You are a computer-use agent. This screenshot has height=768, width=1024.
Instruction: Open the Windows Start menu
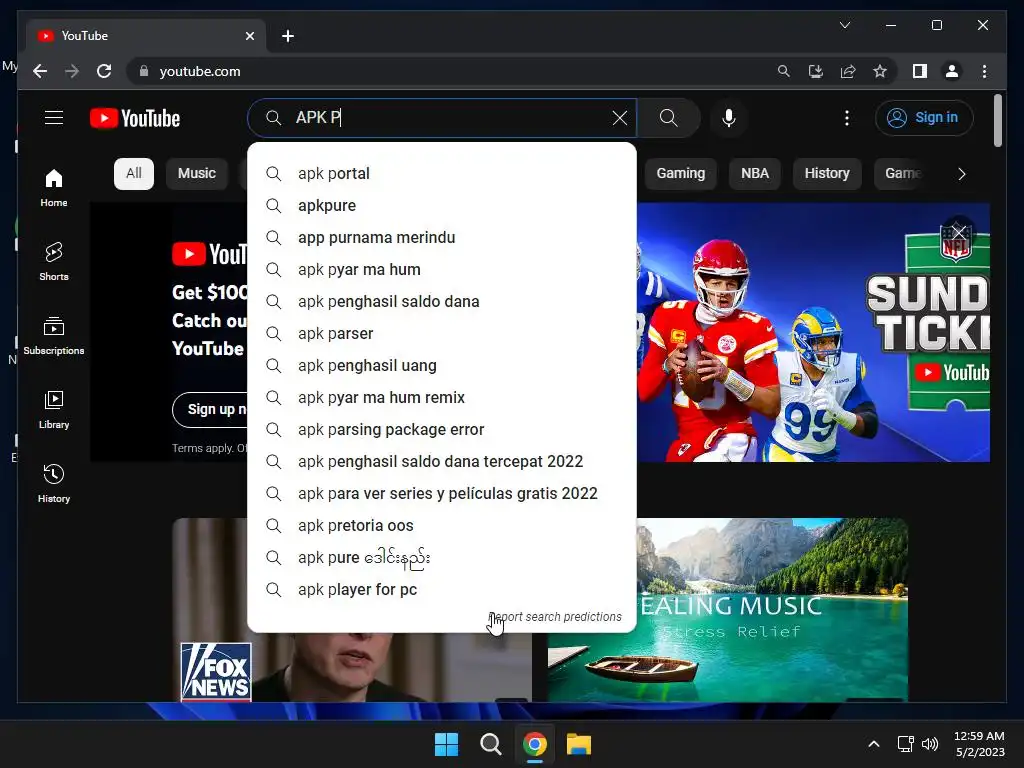[447, 744]
